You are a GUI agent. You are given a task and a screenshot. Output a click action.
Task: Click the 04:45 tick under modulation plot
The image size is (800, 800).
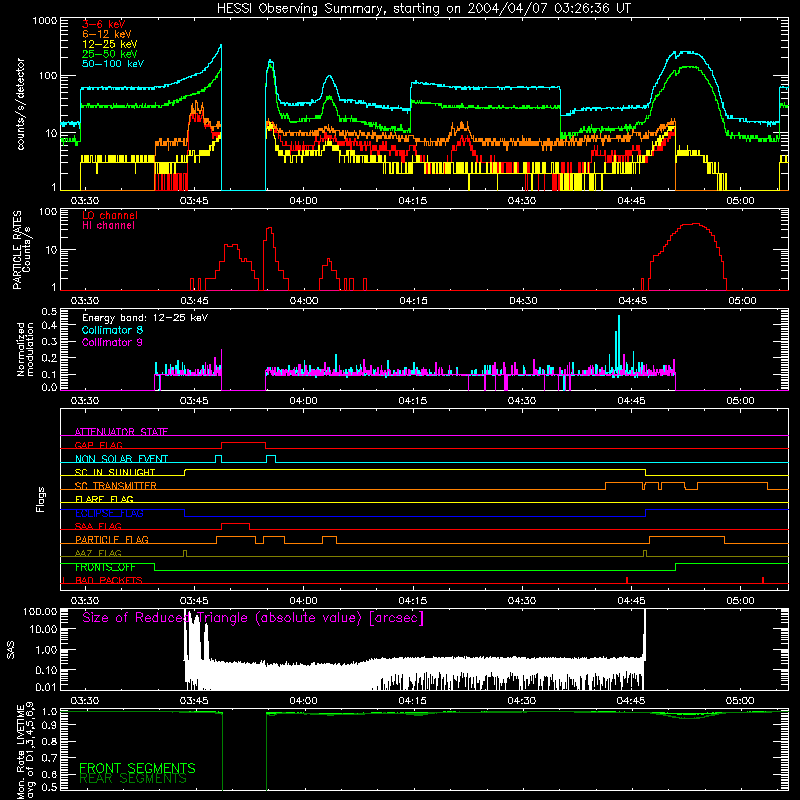coord(632,401)
